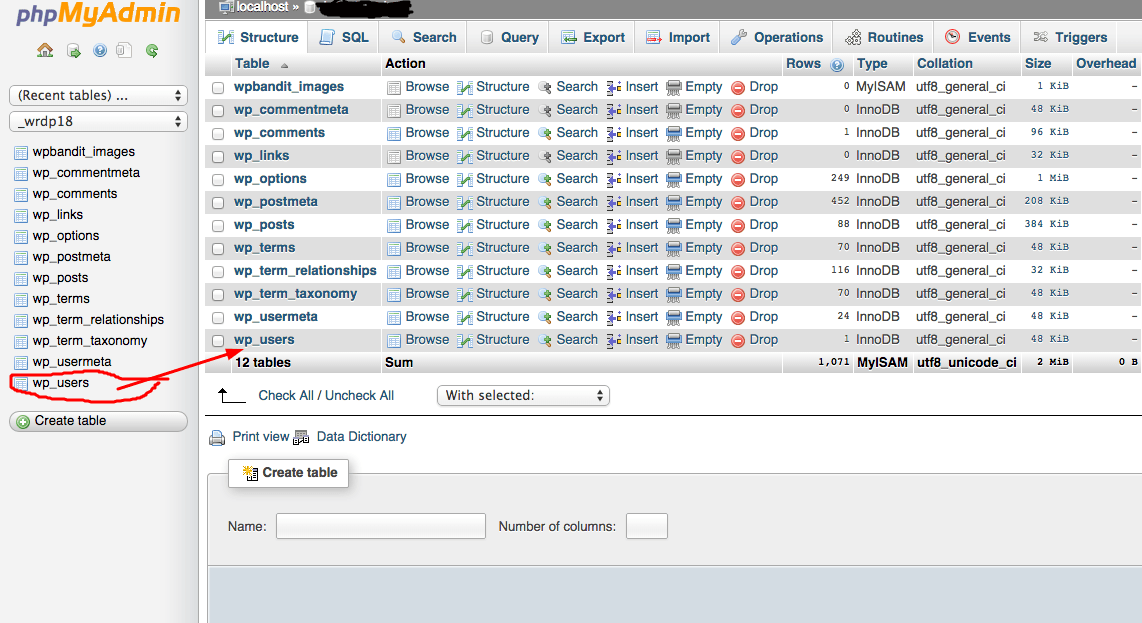The height and width of the screenshot is (623, 1142).
Task: Click the Empty trash icon for wp_comments
Action: tap(674, 133)
